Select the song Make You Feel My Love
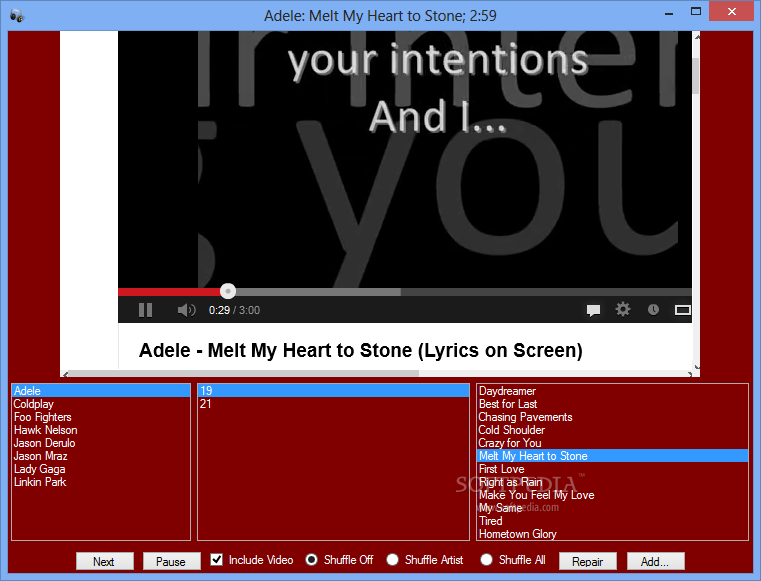Screen dimensions: 761x581 coord(612,495)
